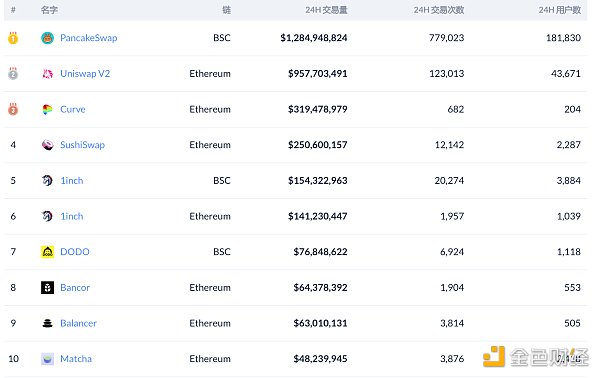This screenshot has height=378, width=600.
Task: Click the black Bancor logo icon
Action: click(x=47, y=287)
